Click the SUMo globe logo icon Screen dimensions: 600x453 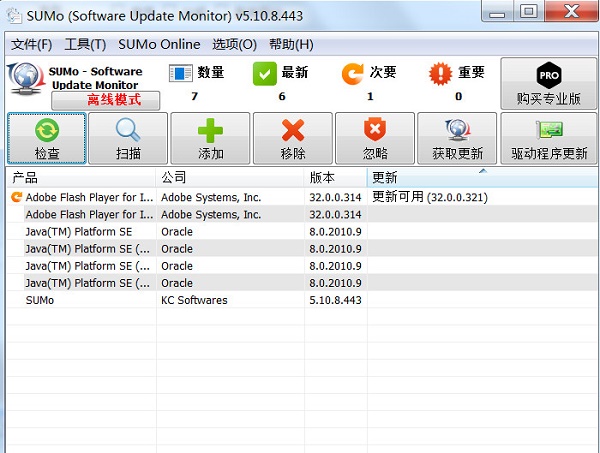(25, 78)
